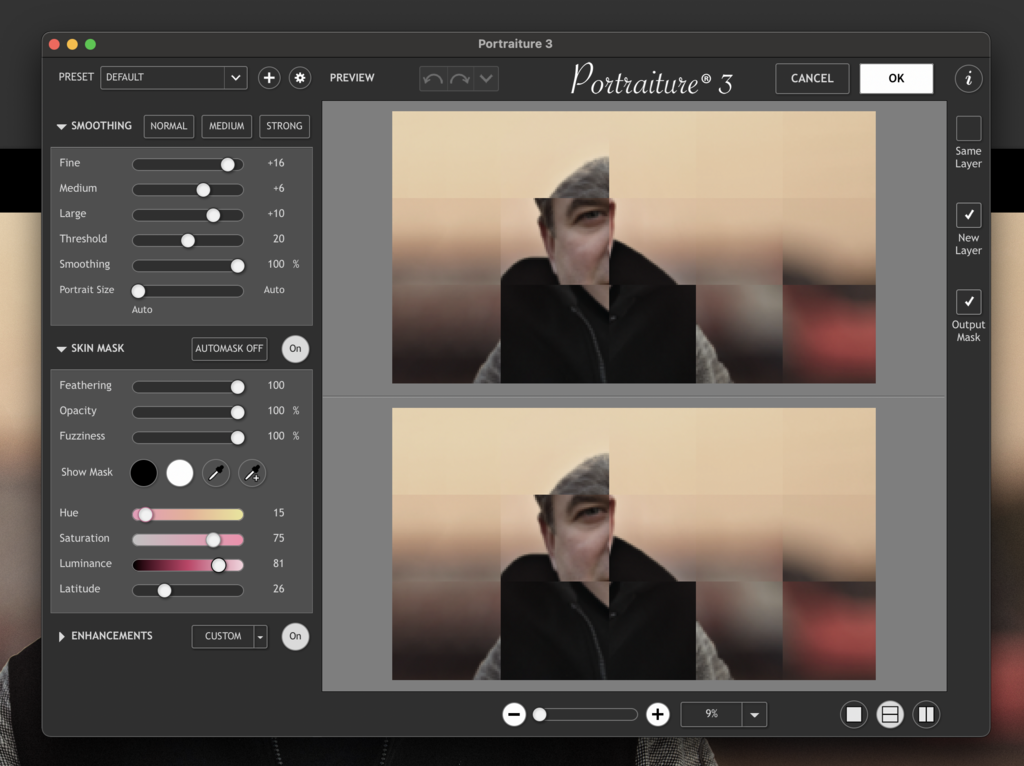1024x766 pixels.
Task: Open the zoom percentage dropdown arrow
Action: click(754, 715)
